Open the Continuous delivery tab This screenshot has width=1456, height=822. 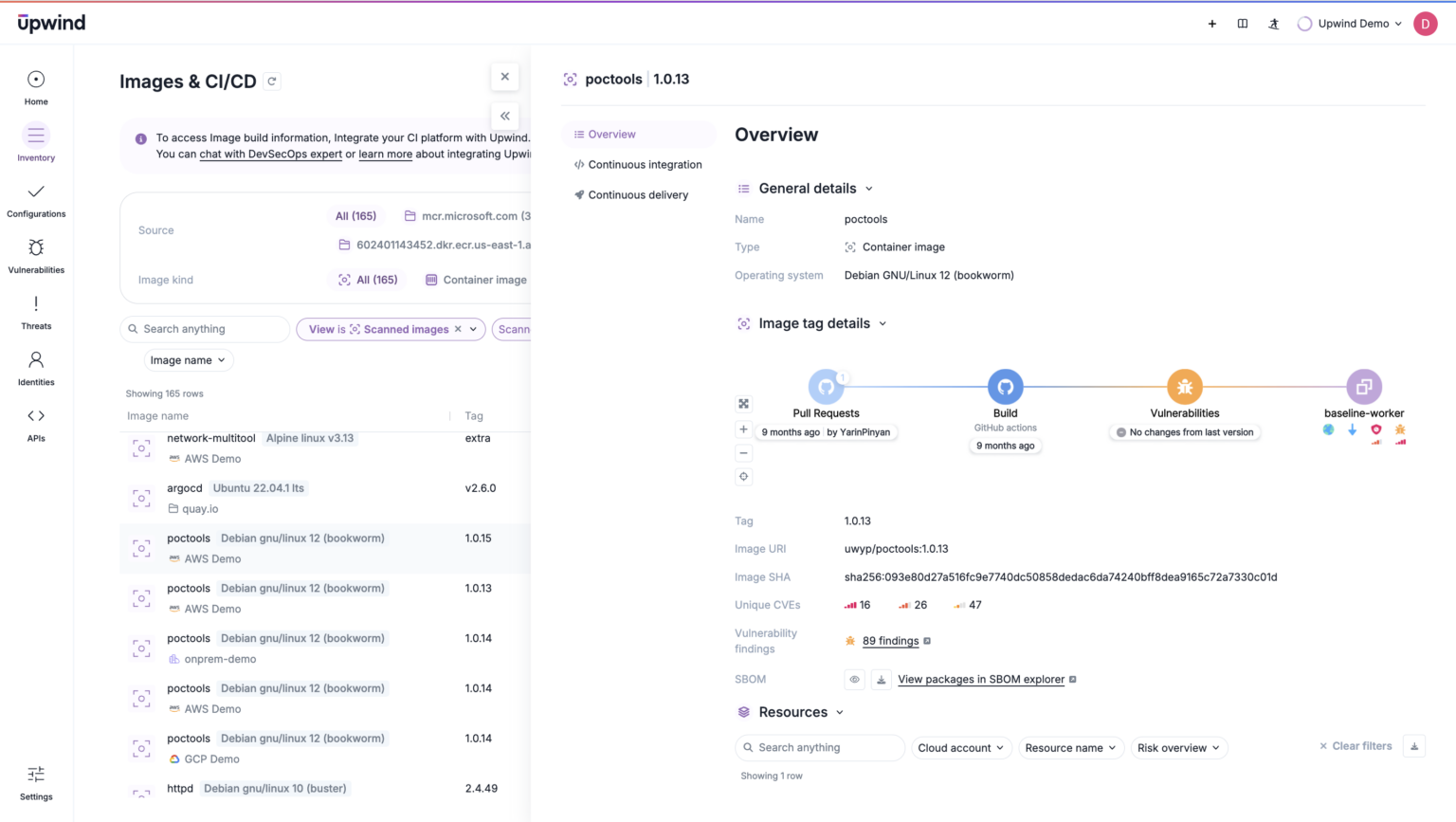(637, 194)
